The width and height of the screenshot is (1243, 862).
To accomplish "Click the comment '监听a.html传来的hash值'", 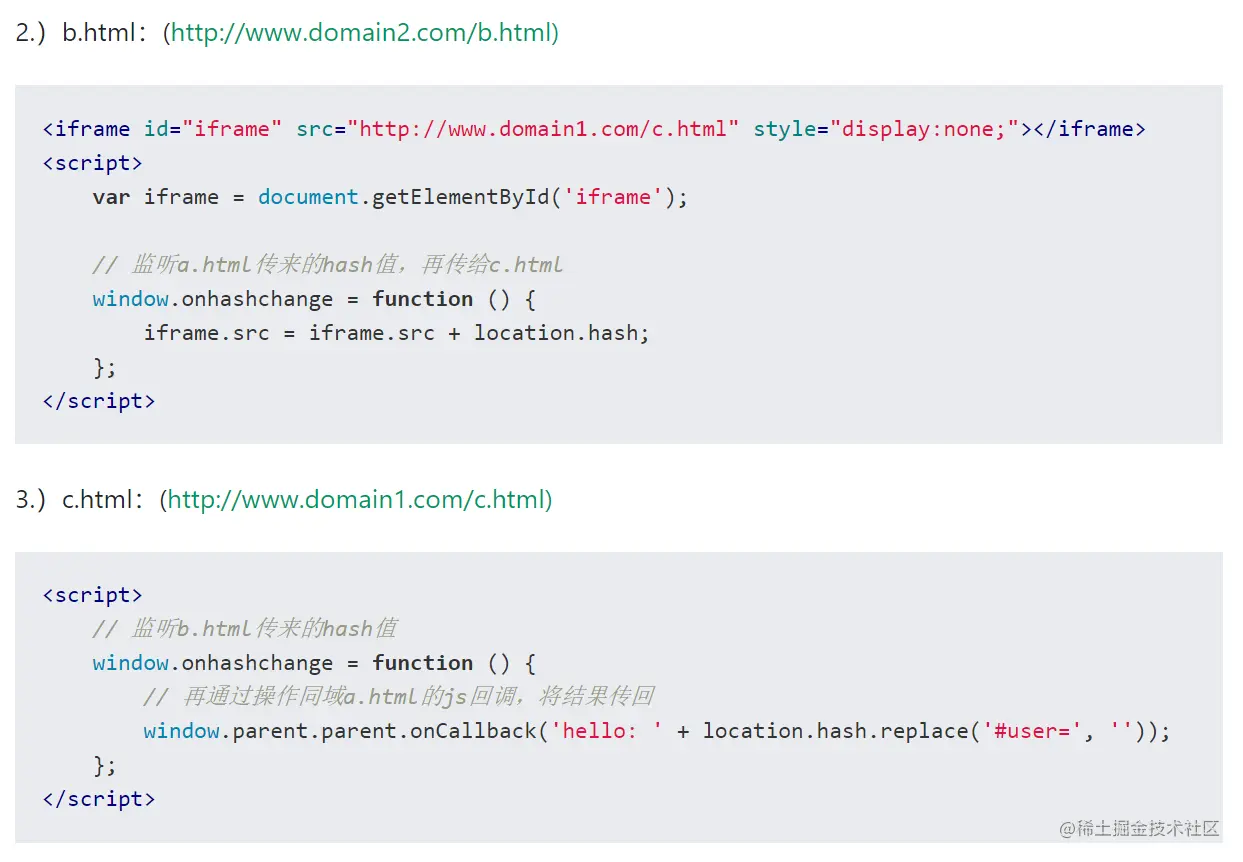I will point(328,265).
